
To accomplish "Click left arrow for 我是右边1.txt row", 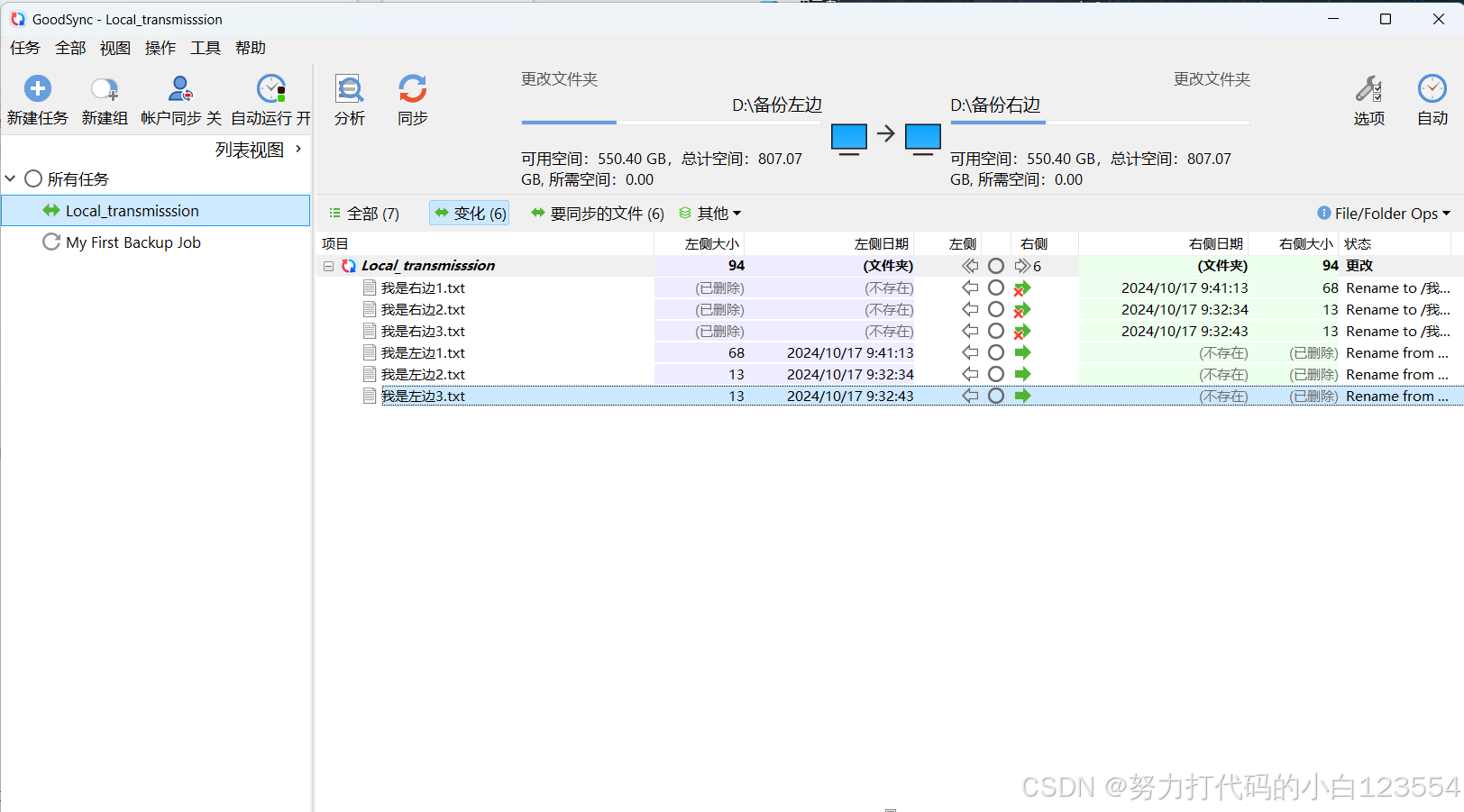I will (970, 287).
